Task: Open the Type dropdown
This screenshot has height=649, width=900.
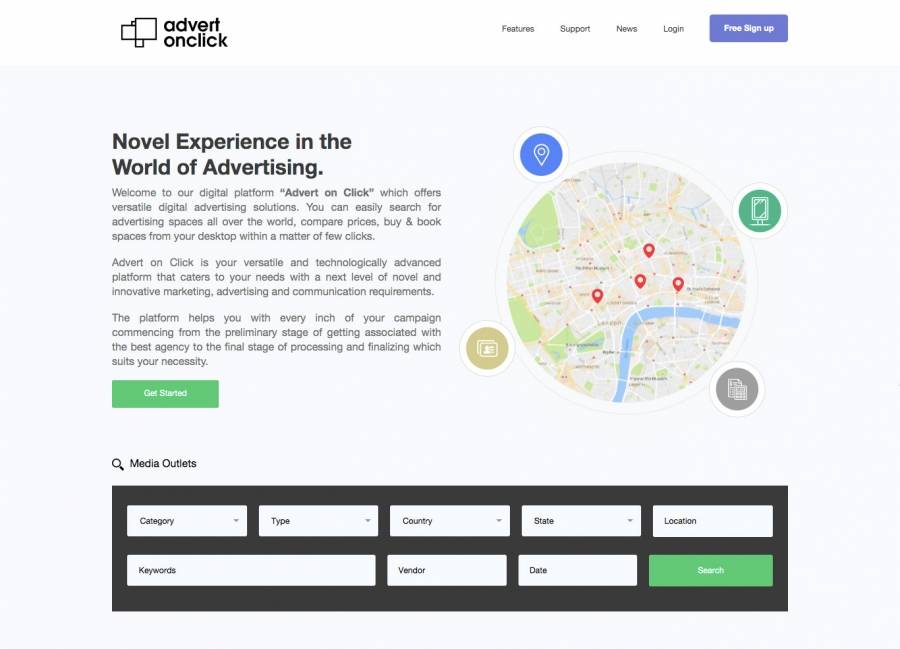Action: click(318, 521)
